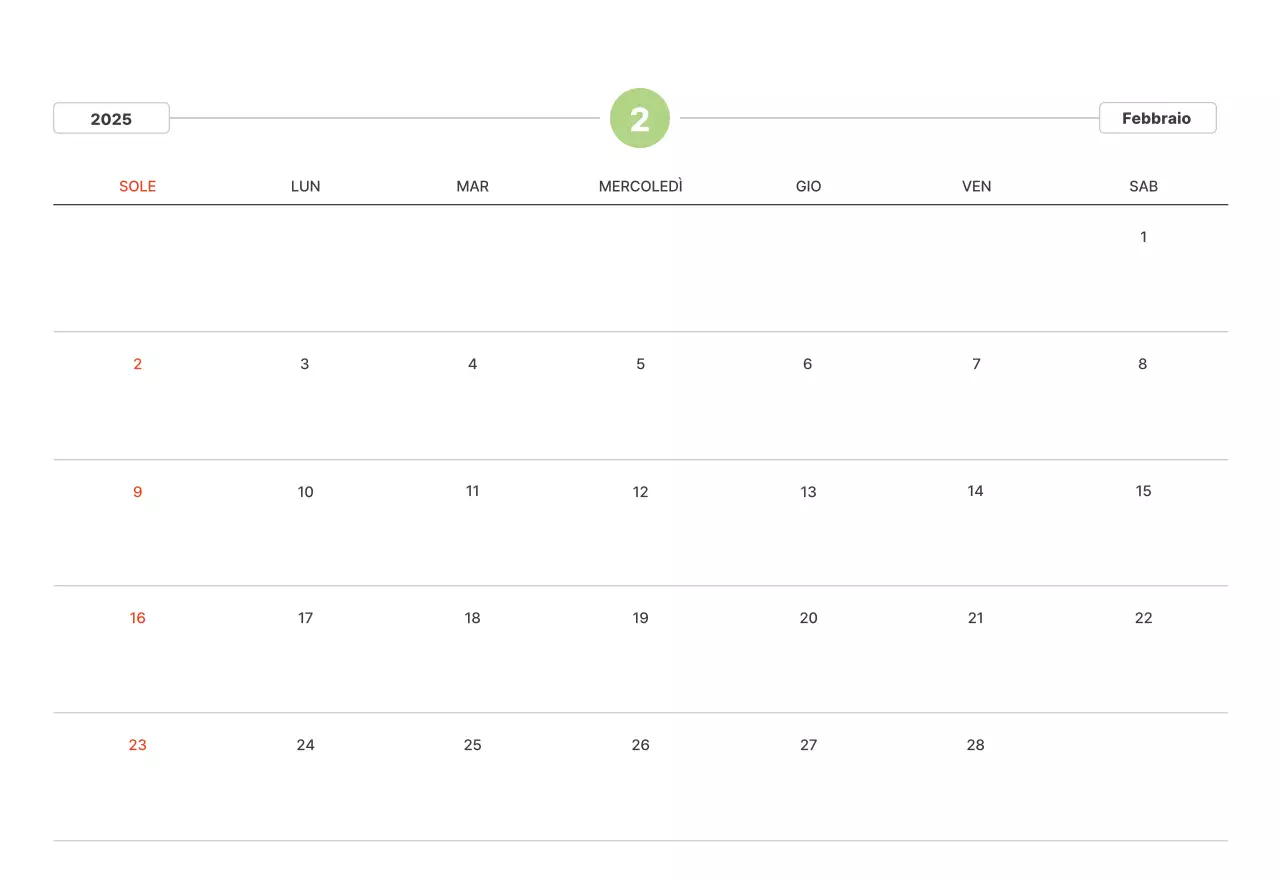The width and height of the screenshot is (1280, 880).
Task: Click the Febbraio month button
Action: coord(1157,118)
